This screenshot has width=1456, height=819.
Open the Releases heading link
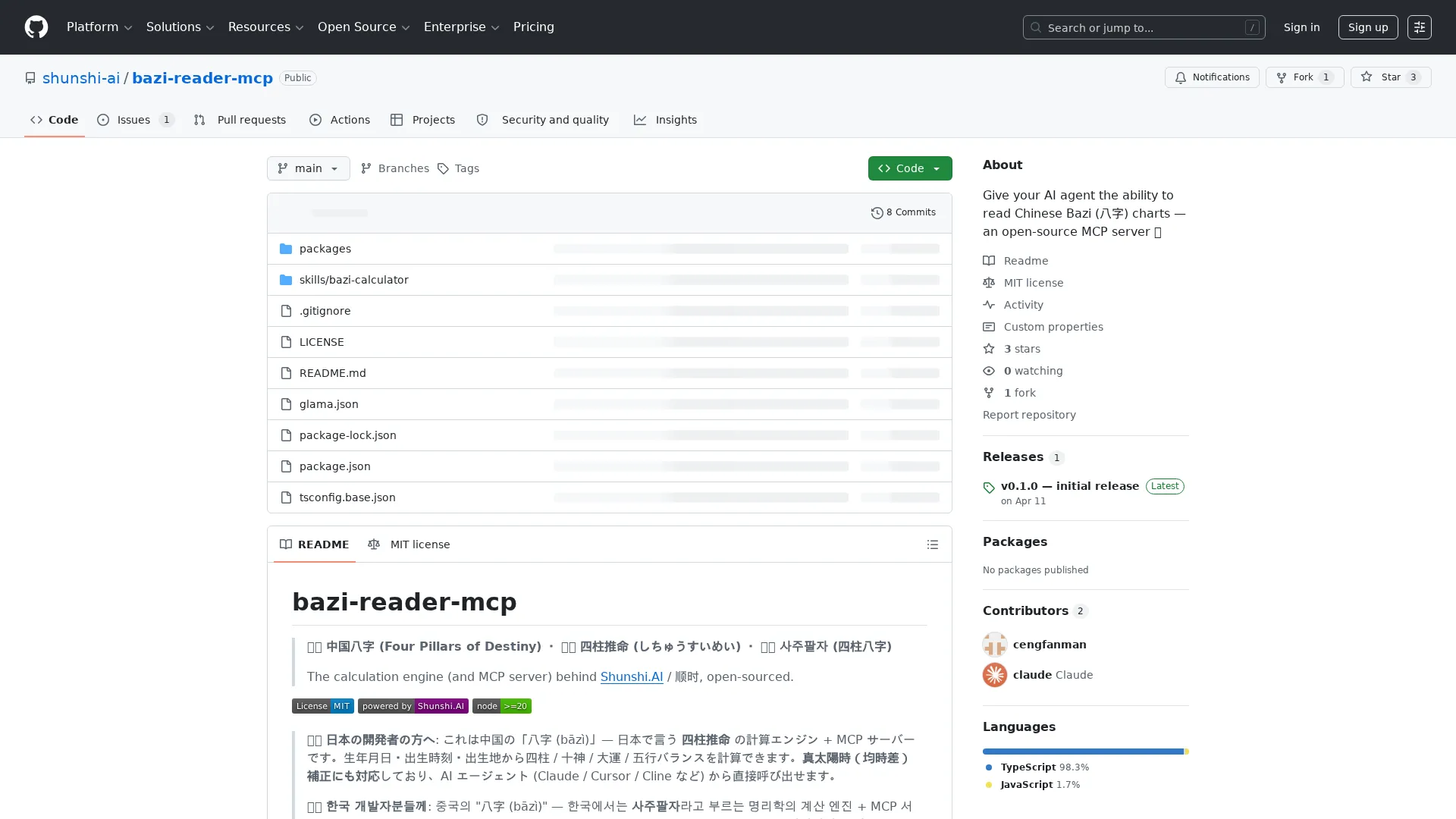pyautogui.click(x=1024, y=457)
